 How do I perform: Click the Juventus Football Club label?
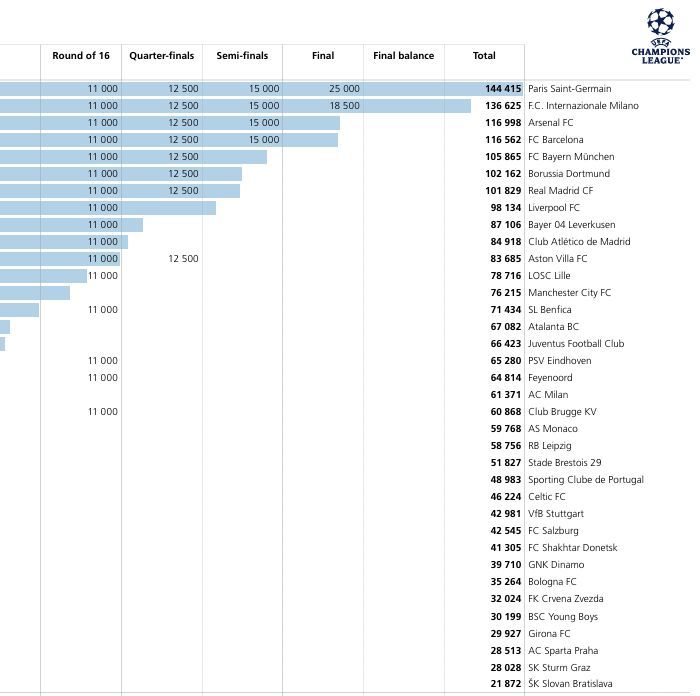(576, 344)
